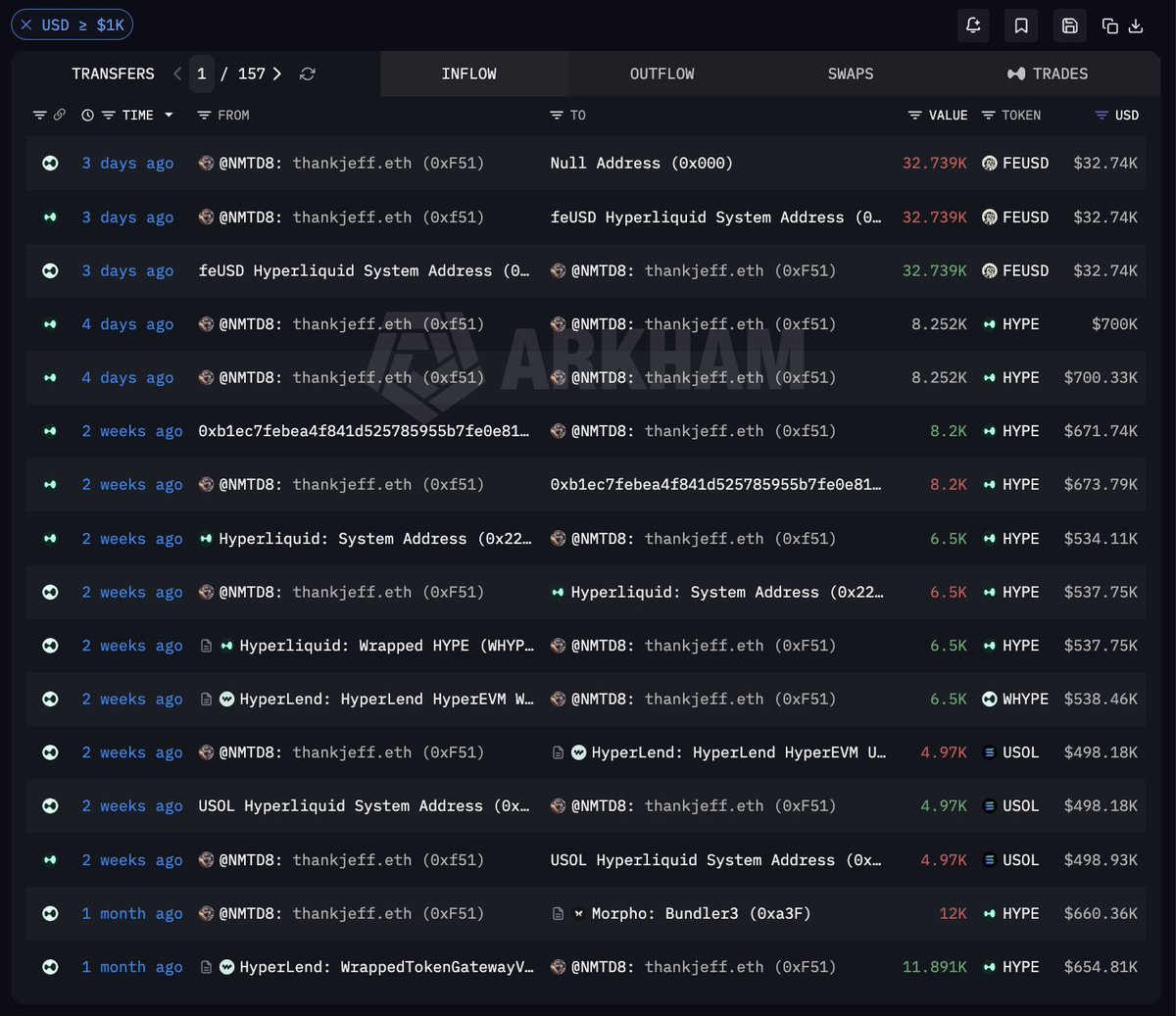Switch to the OUTFLOW tab
1176x1016 pixels.
(662, 73)
